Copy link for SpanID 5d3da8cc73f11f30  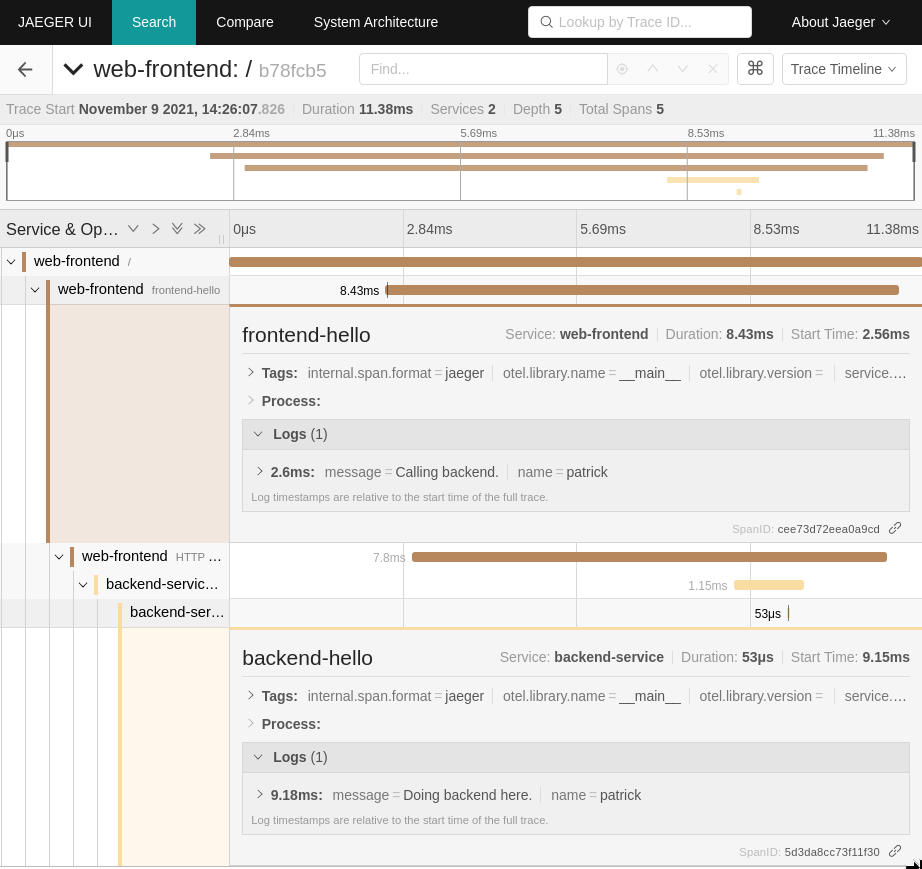coord(894,852)
